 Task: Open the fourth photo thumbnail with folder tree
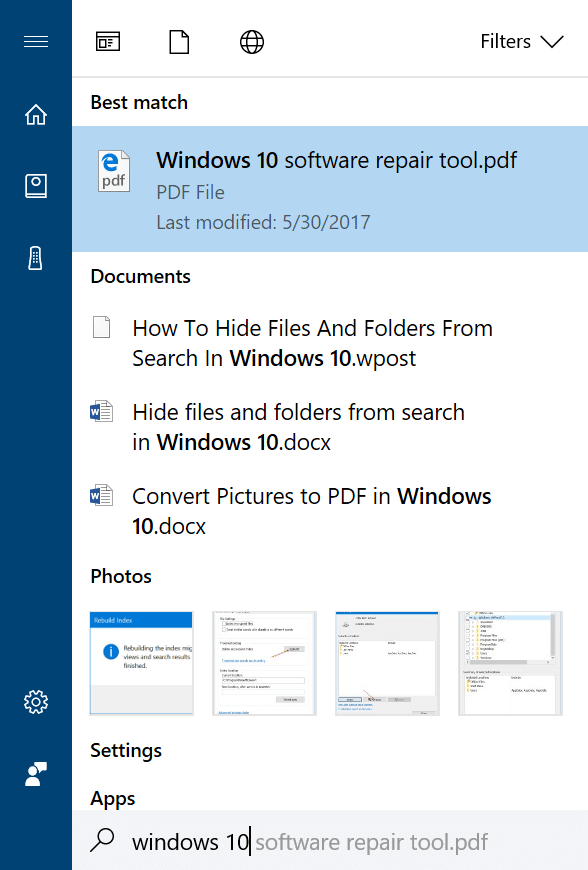pos(510,663)
